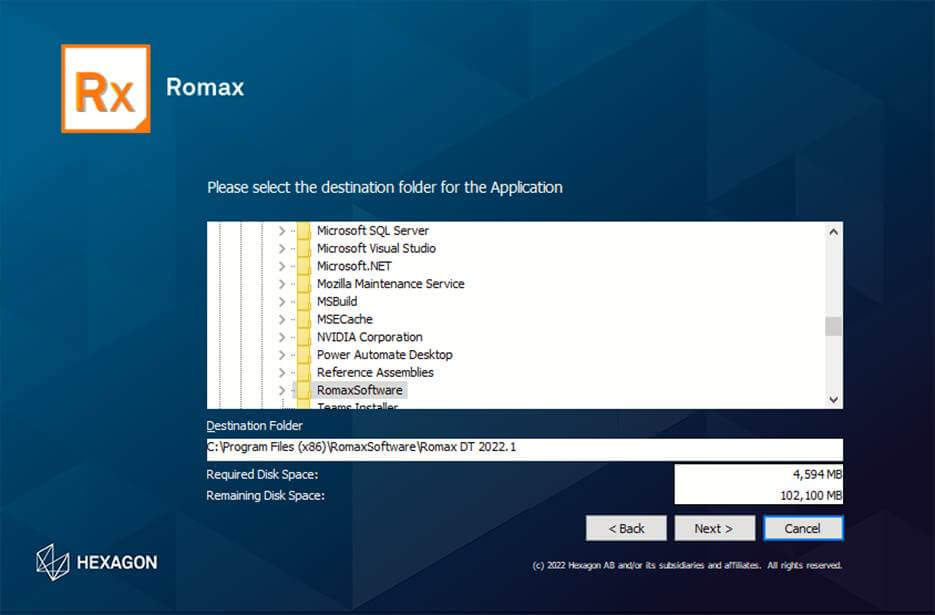Screen dimensions: 935x615
Task: Select the RomaxSoftware folder
Action: (359, 390)
